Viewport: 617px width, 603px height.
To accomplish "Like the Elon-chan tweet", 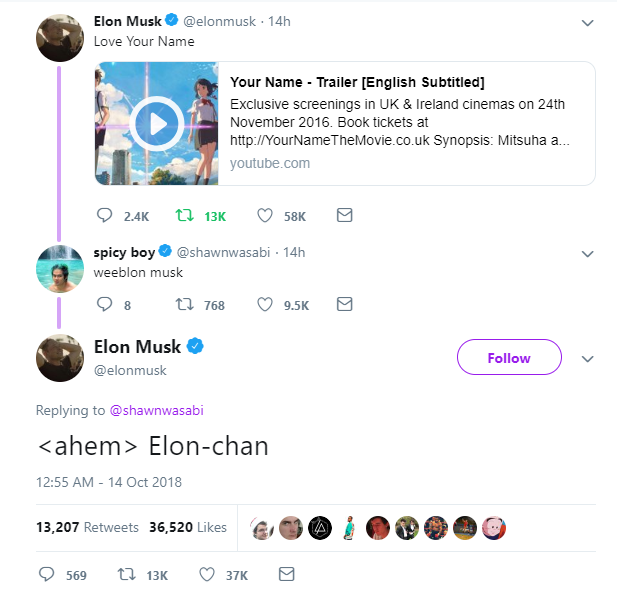I will pos(207,574).
